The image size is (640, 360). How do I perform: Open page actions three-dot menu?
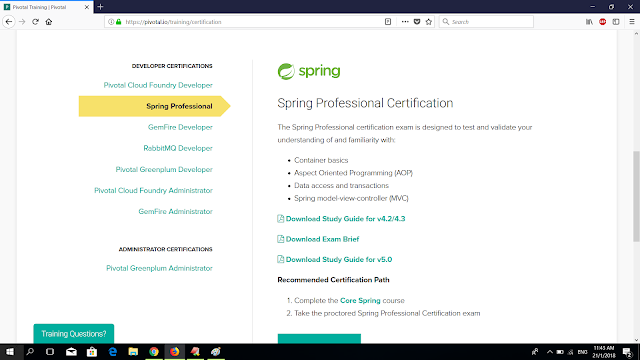click(x=405, y=22)
